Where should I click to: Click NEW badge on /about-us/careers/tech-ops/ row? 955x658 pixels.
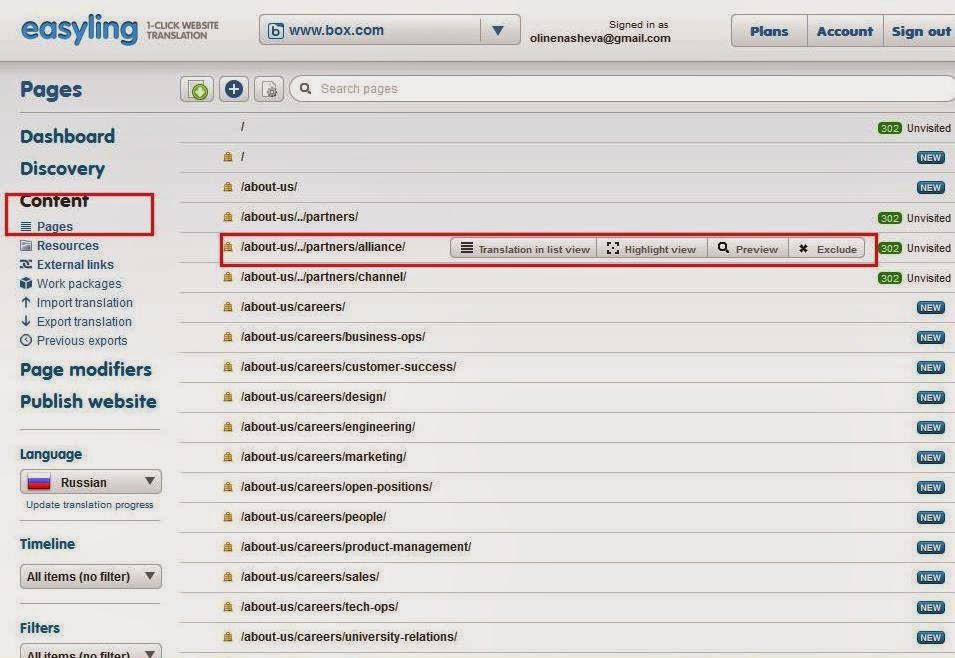click(930, 607)
